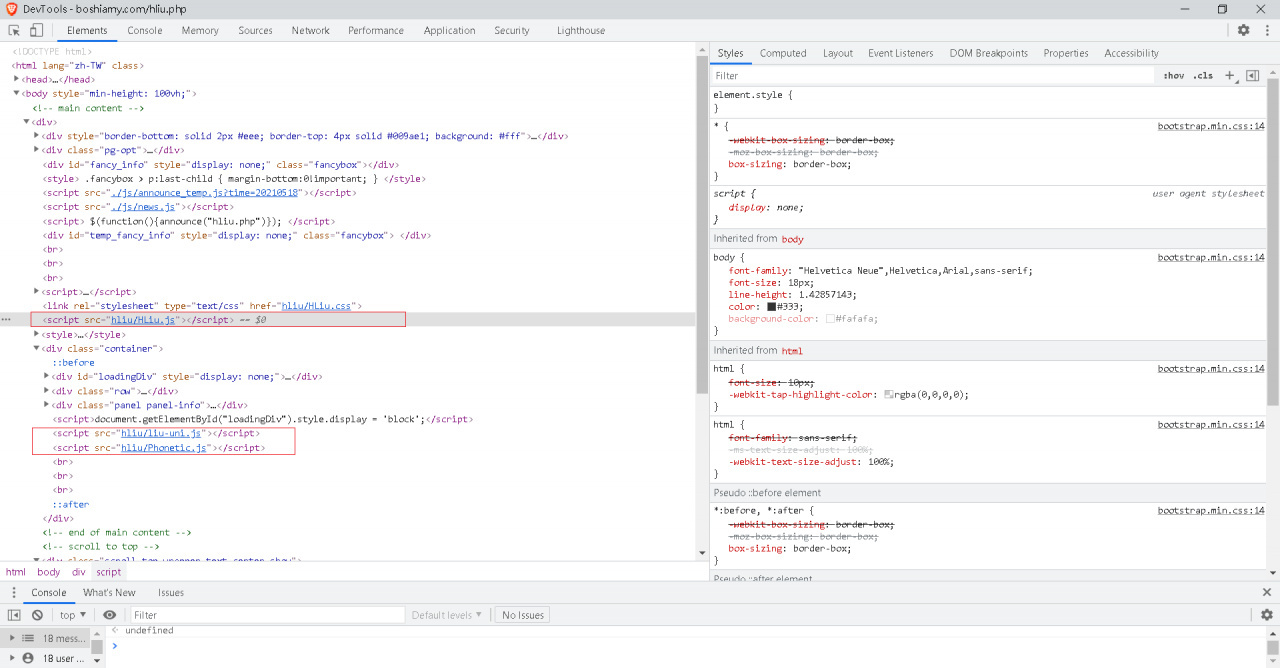The width and height of the screenshot is (1280, 668).
Task: Click the #333 color swatch
Action: click(772, 307)
